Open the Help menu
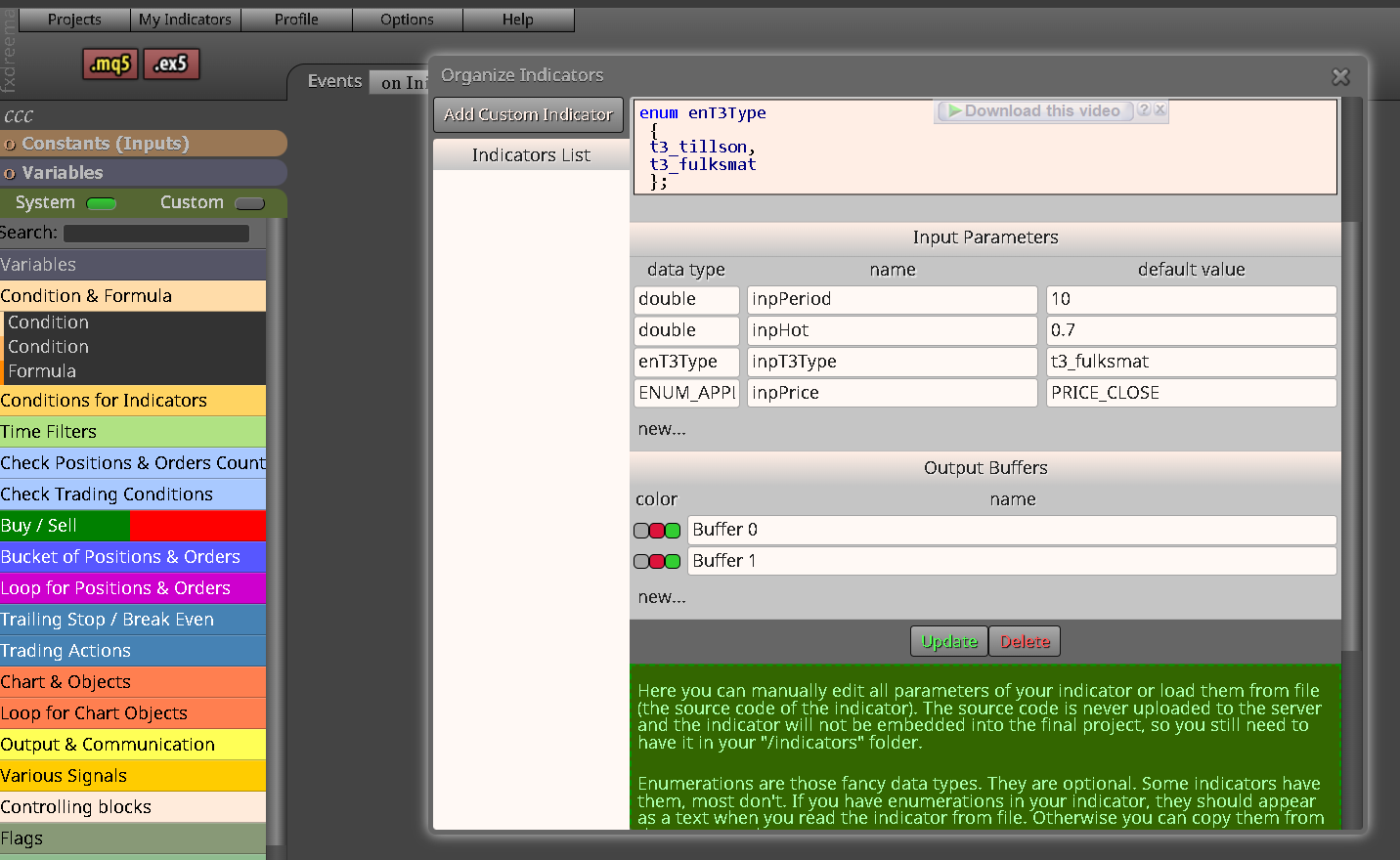This screenshot has width=1400, height=860. click(x=518, y=20)
